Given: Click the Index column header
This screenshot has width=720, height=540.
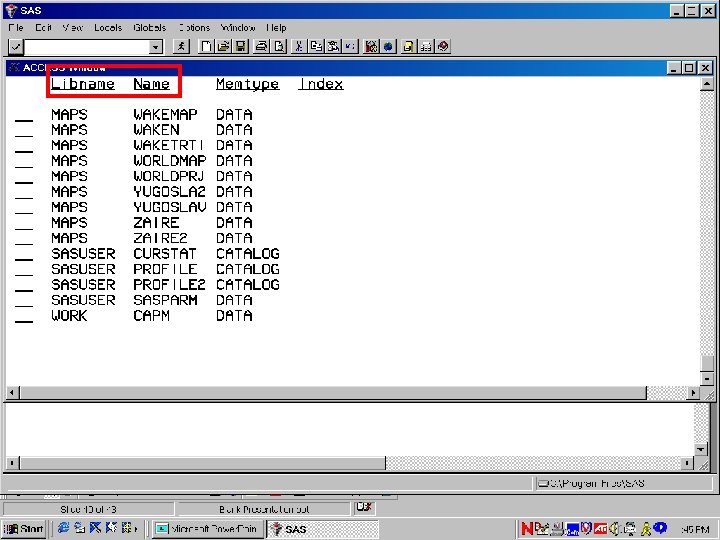Looking at the screenshot, I should (x=321, y=84).
